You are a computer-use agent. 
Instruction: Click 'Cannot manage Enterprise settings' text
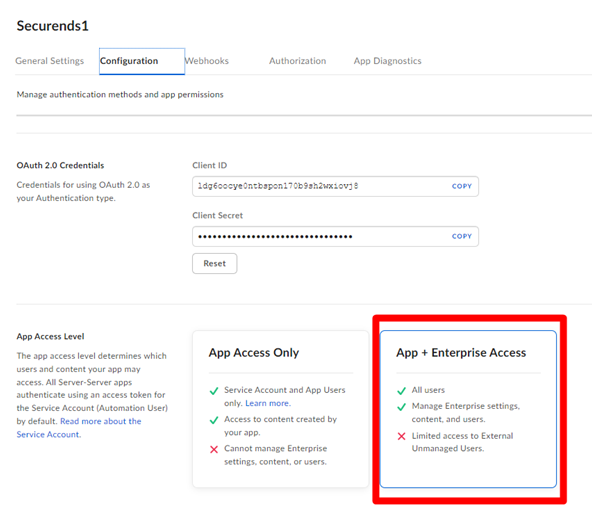tap(276, 455)
